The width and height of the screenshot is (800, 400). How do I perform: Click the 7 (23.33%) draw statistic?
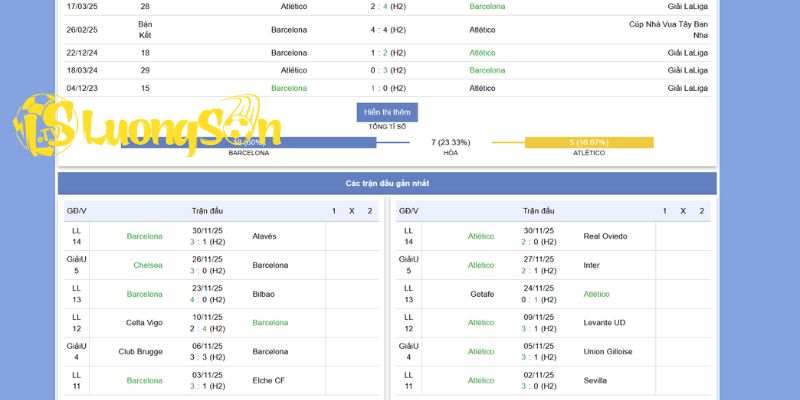pos(450,142)
